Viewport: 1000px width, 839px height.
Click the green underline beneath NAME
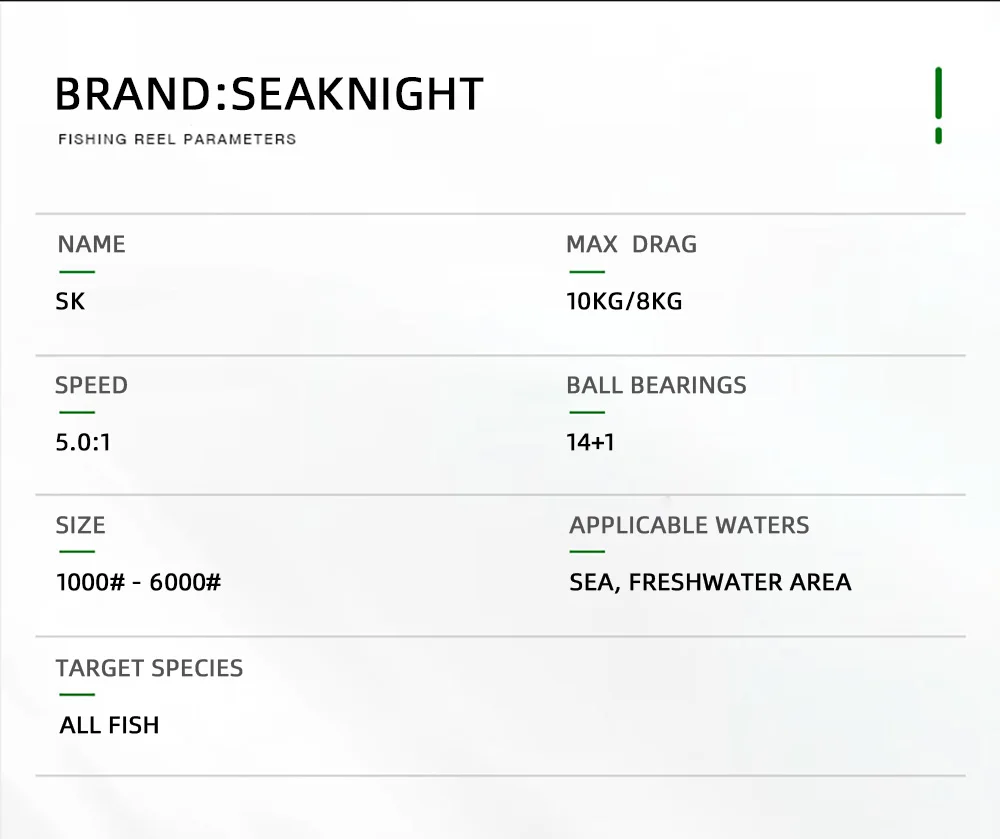click(x=77, y=271)
